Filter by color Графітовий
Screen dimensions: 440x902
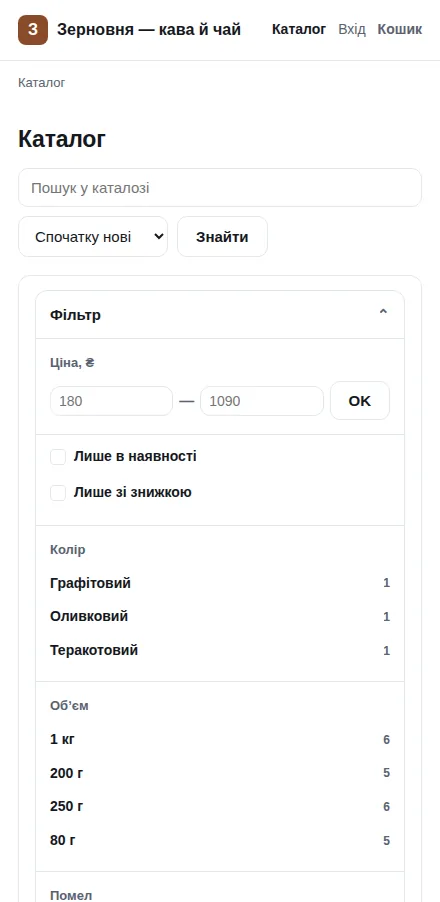click(x=220, y=583)
